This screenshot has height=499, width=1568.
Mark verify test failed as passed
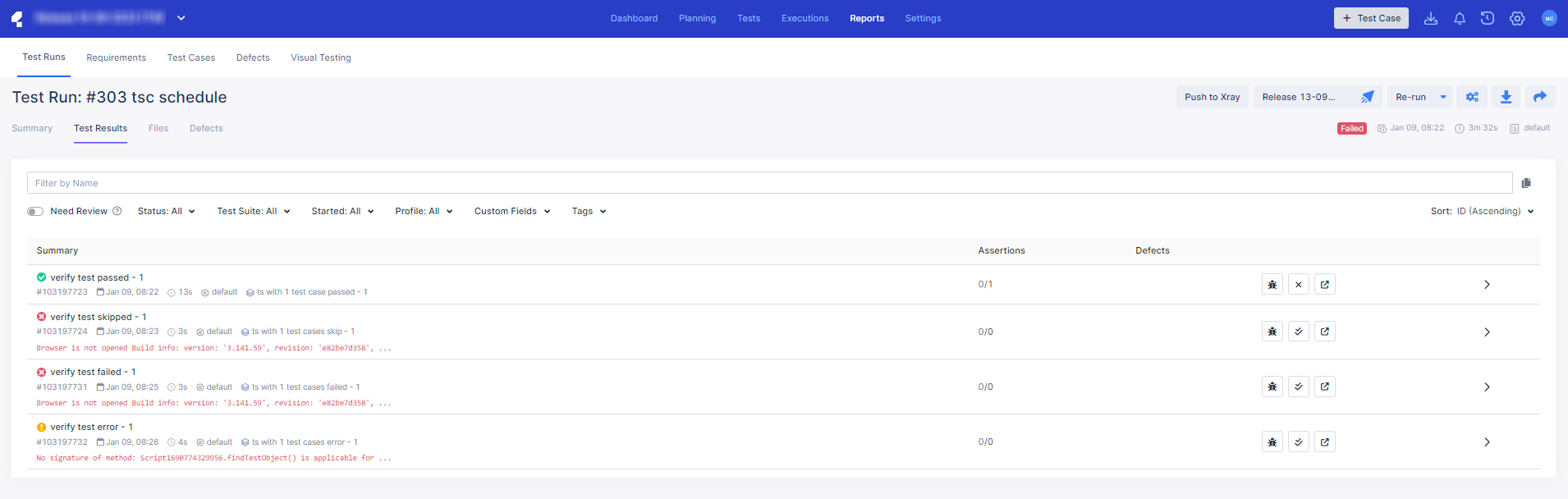[x=1298, y=387]
